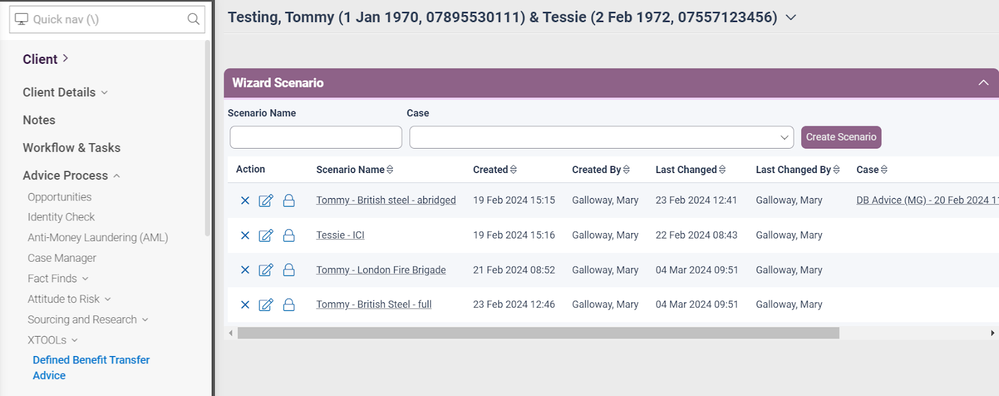Focus the Scenario Name input field
The image size is (999, 396).
[x=316, y=138]
